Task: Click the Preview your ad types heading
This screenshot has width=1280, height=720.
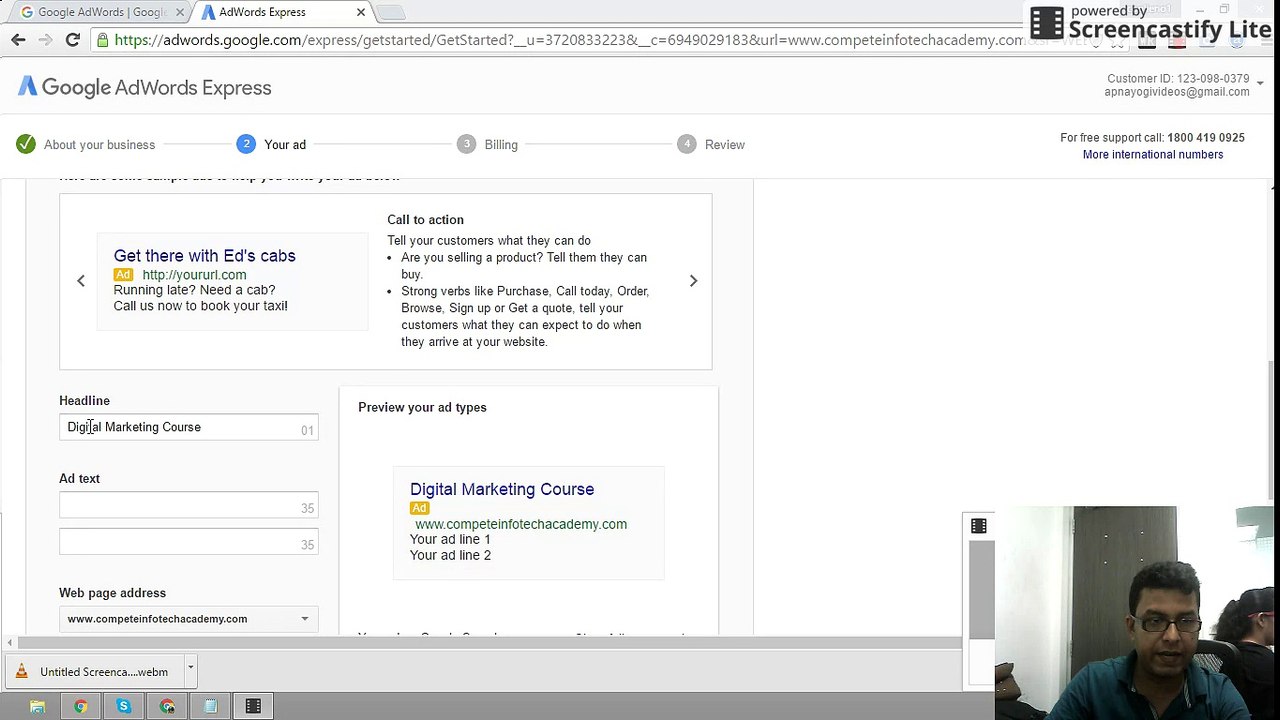Action: pyautogui.click(x=422, y=408)
